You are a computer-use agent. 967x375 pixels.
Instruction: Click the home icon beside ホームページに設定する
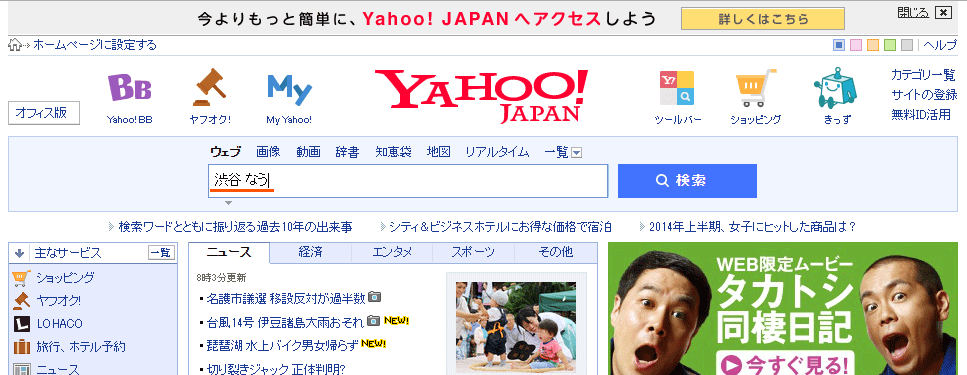point(15,45)
